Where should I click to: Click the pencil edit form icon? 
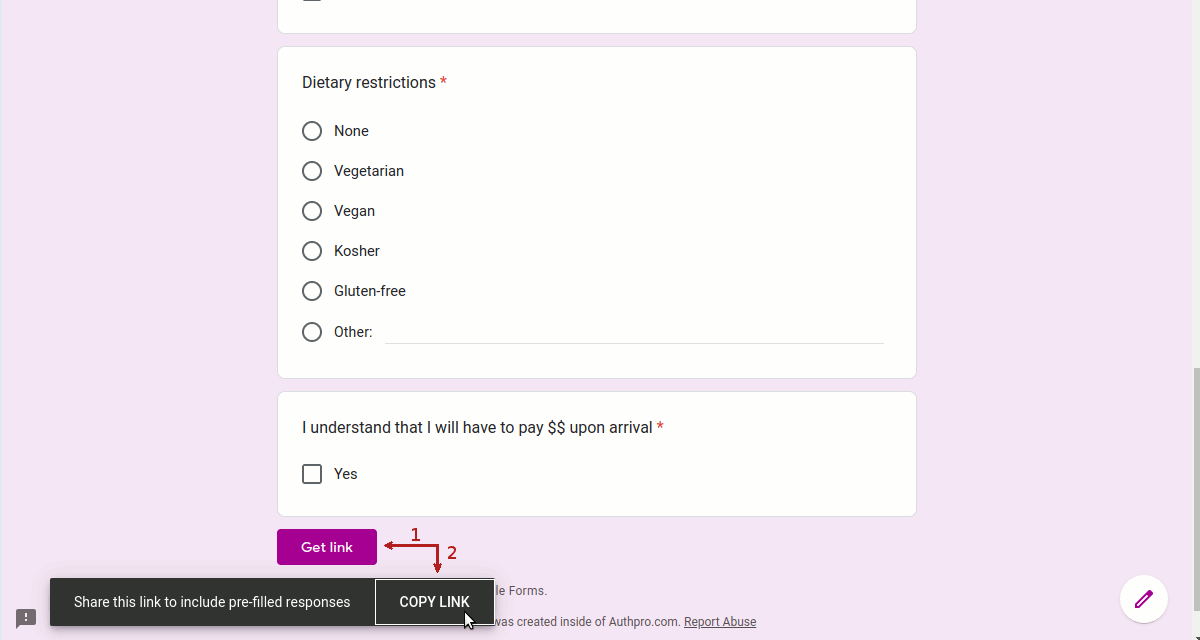coord(1144,599)
